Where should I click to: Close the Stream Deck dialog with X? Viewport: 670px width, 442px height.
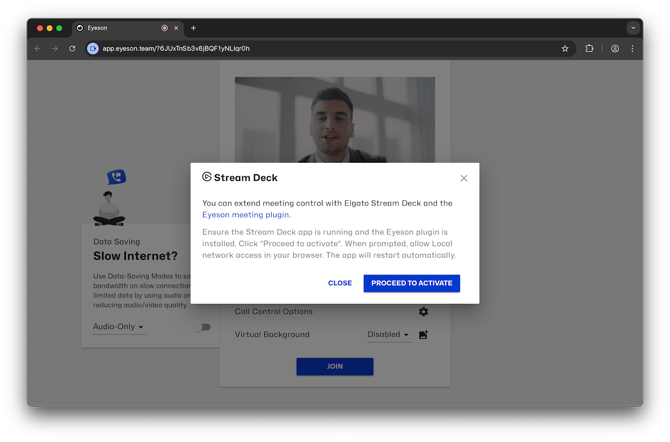(x=463, y=178)
